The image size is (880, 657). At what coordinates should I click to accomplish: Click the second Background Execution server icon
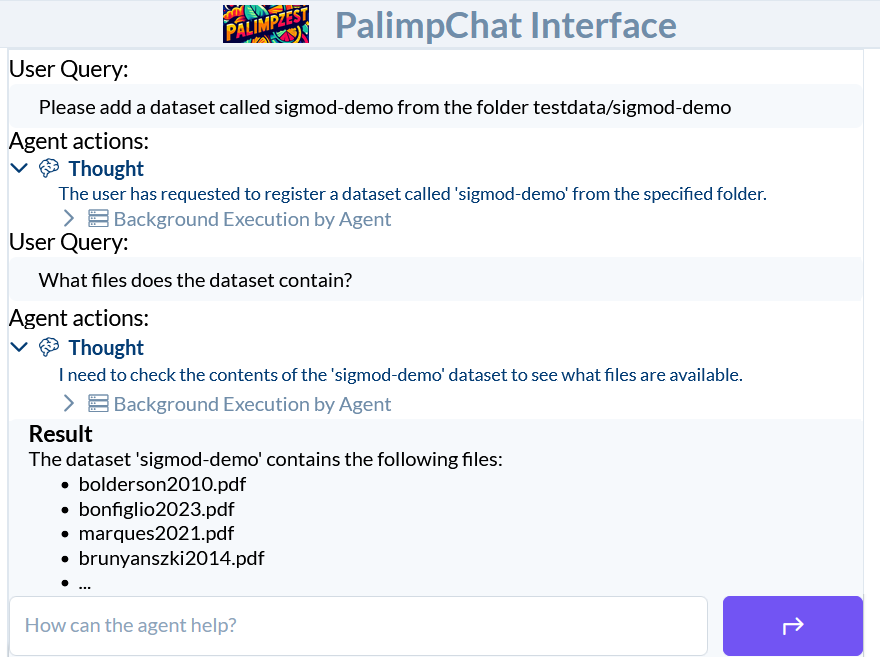tap(98, 403)
